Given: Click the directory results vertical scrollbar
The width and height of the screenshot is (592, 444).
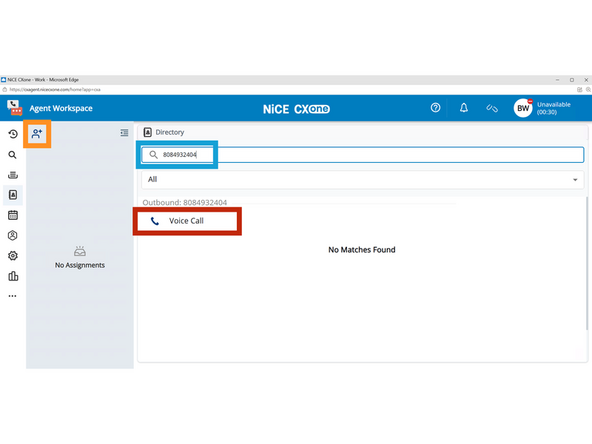Looking at the screenshot, I should pos(587,264).
